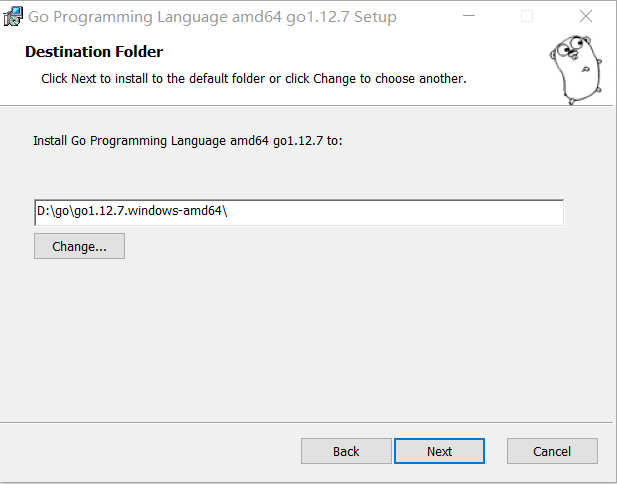This screenshot has width=617, height=484.
Task: Click the divider line below header banner
Action: [x=300, y=105]
